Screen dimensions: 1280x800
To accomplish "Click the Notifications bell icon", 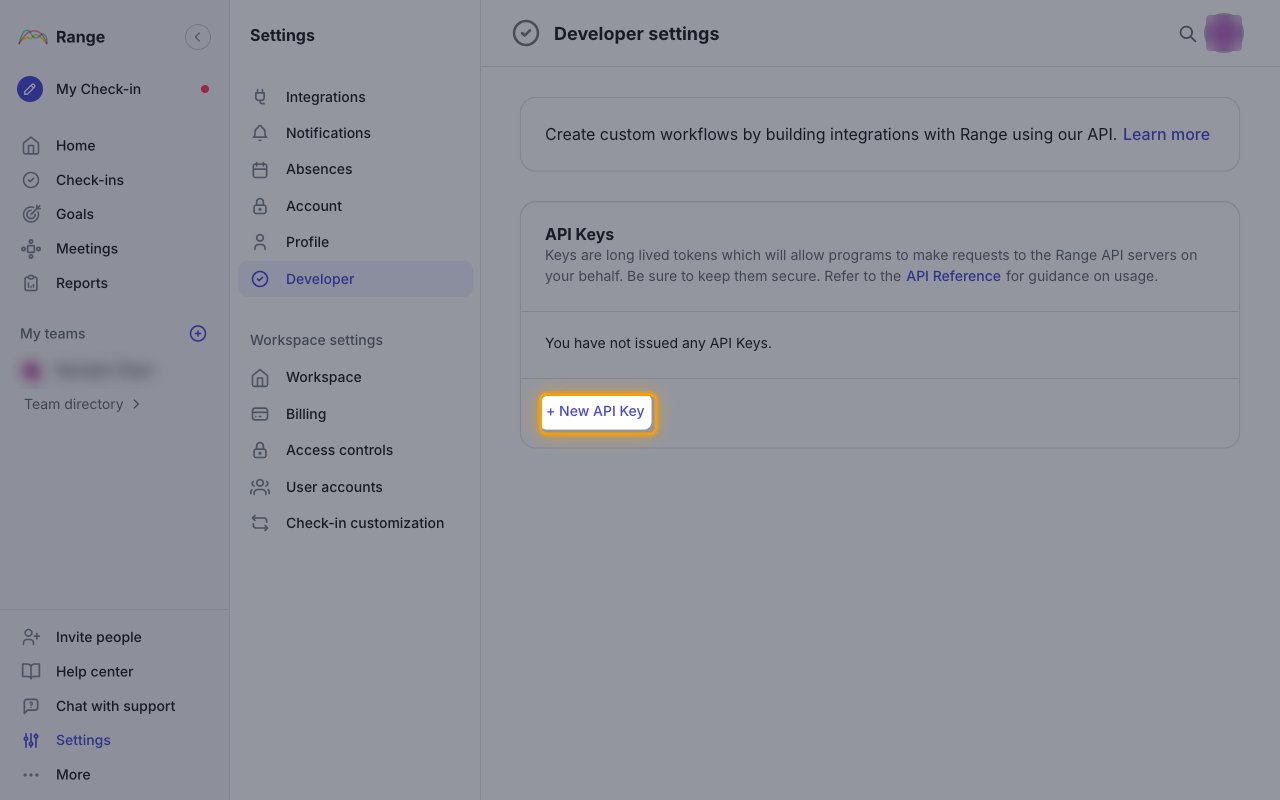I will pos(260,133).
